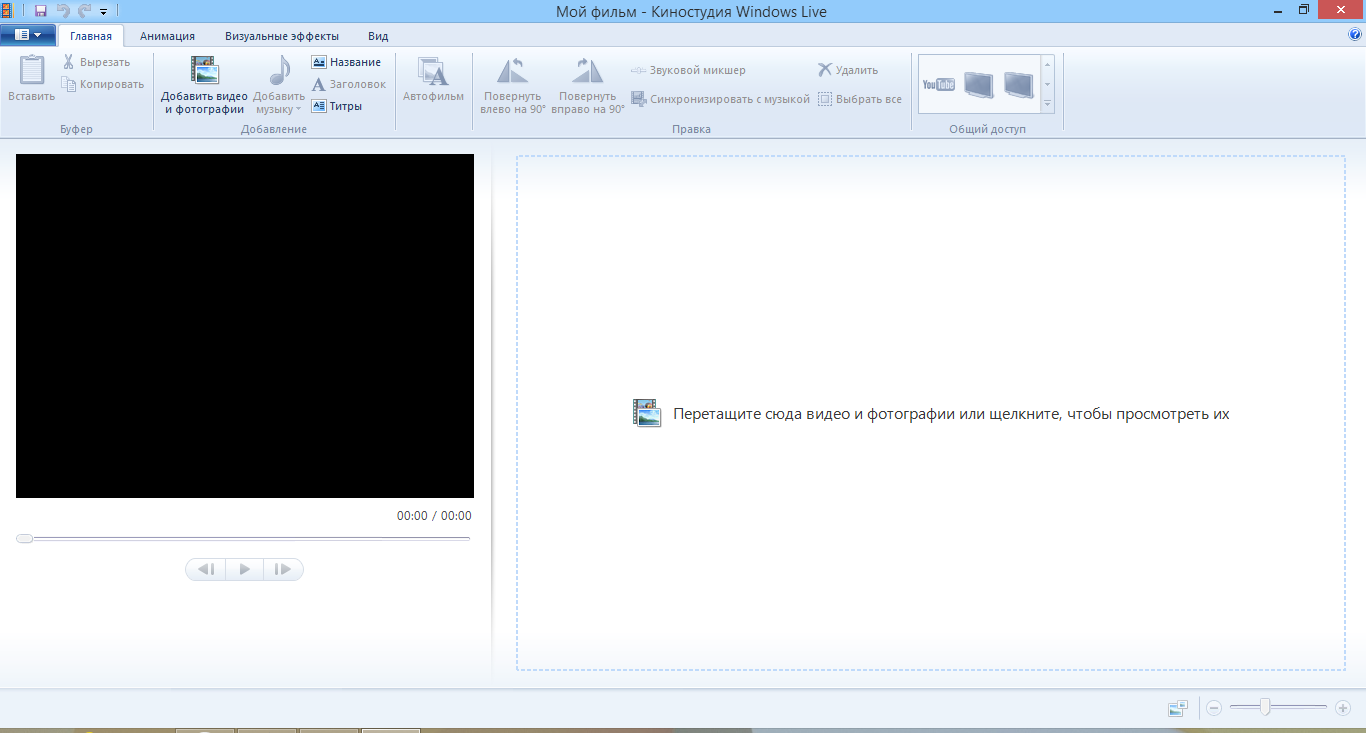This screenshot has width=1366, height=733.
Task: Add a title with Название
Action: click(x=346, y=62)
